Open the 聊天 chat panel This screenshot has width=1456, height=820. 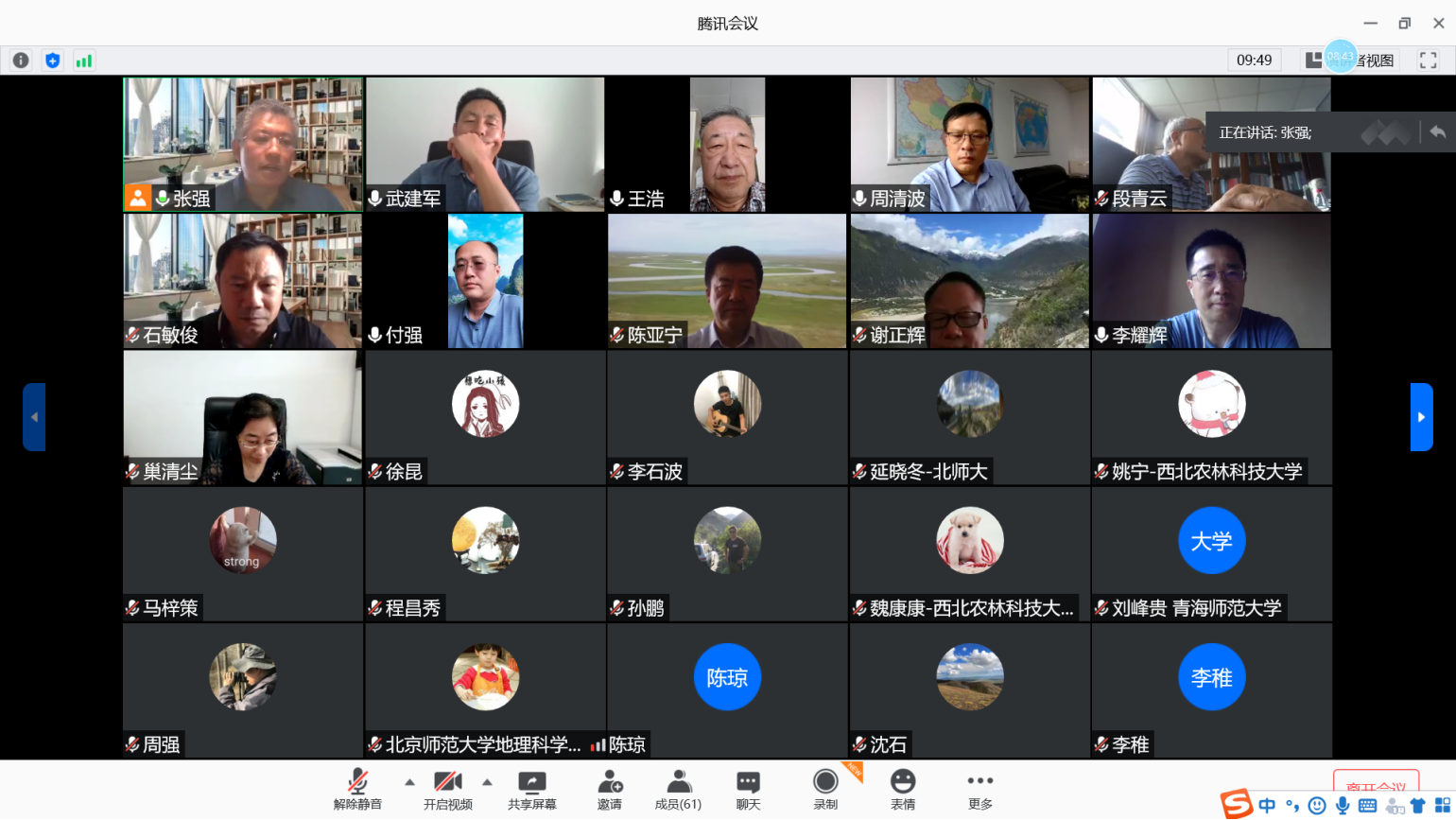click(748, 789)
